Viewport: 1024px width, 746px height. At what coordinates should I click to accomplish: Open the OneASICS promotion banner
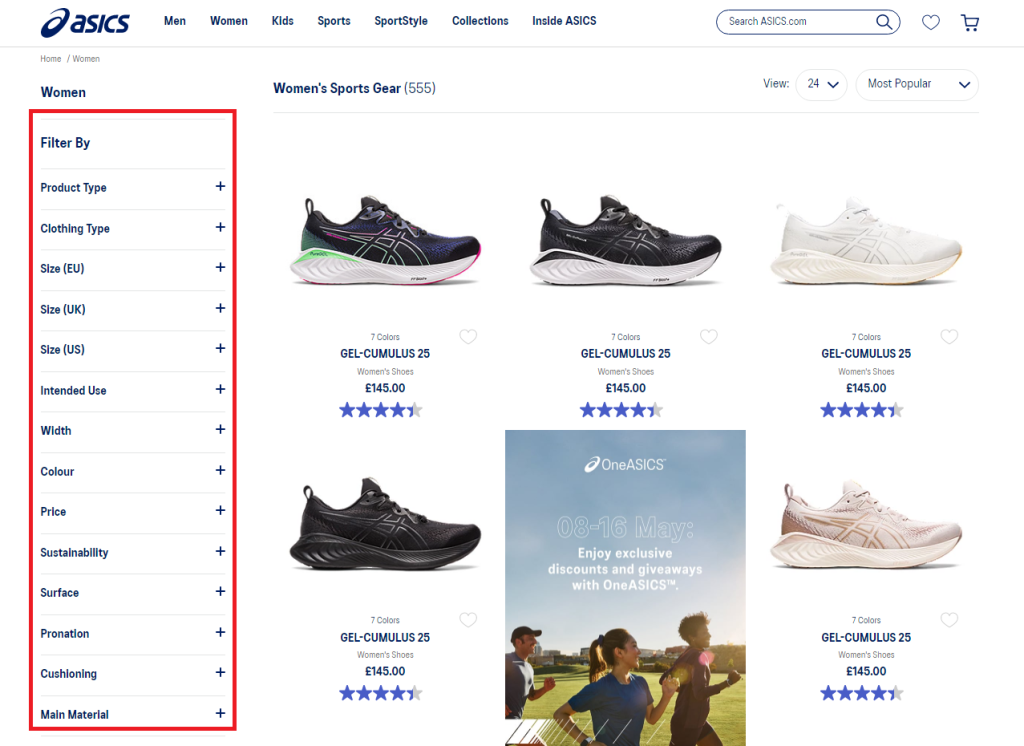625,588
